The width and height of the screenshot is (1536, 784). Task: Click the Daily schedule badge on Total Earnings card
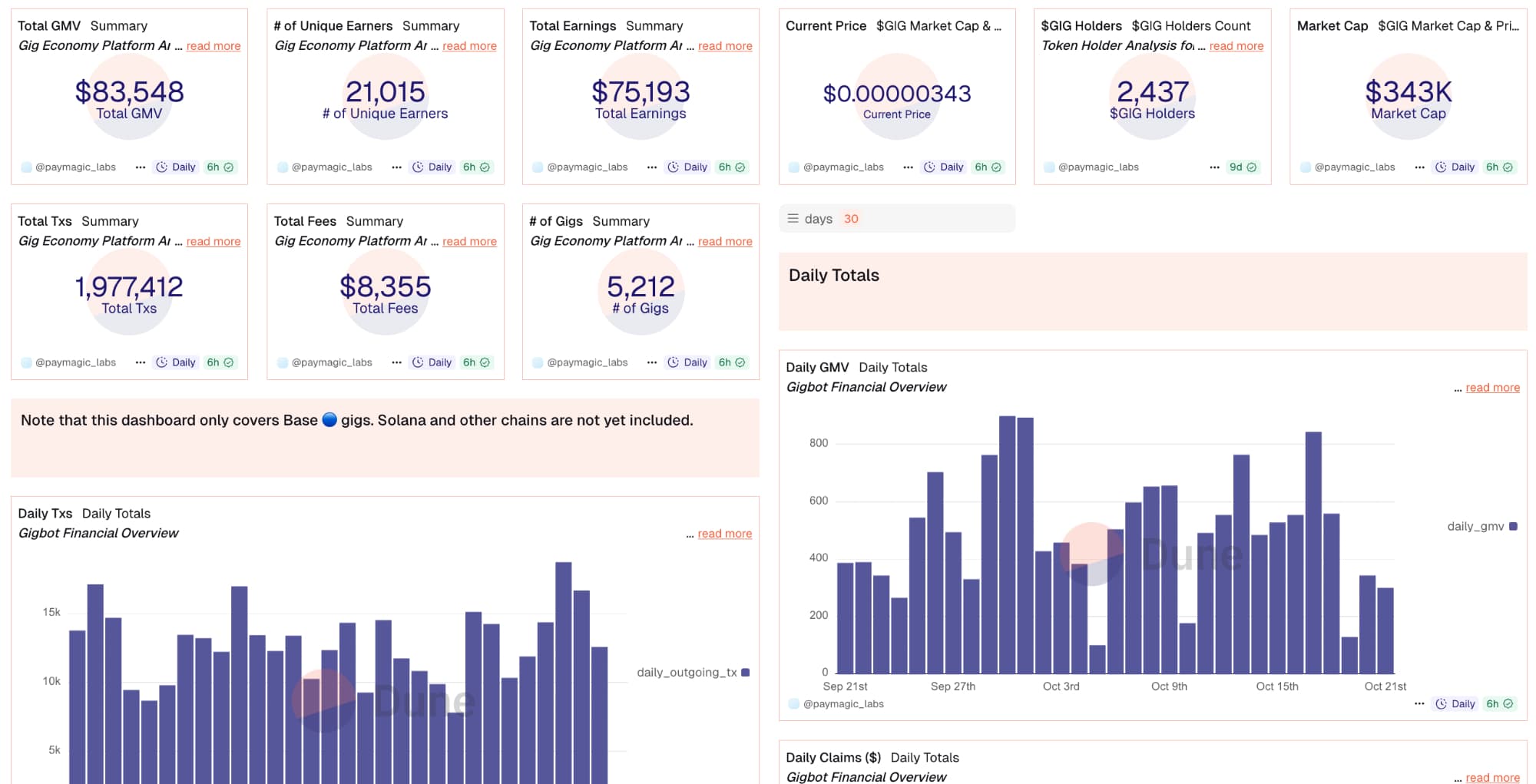[687, 167]
